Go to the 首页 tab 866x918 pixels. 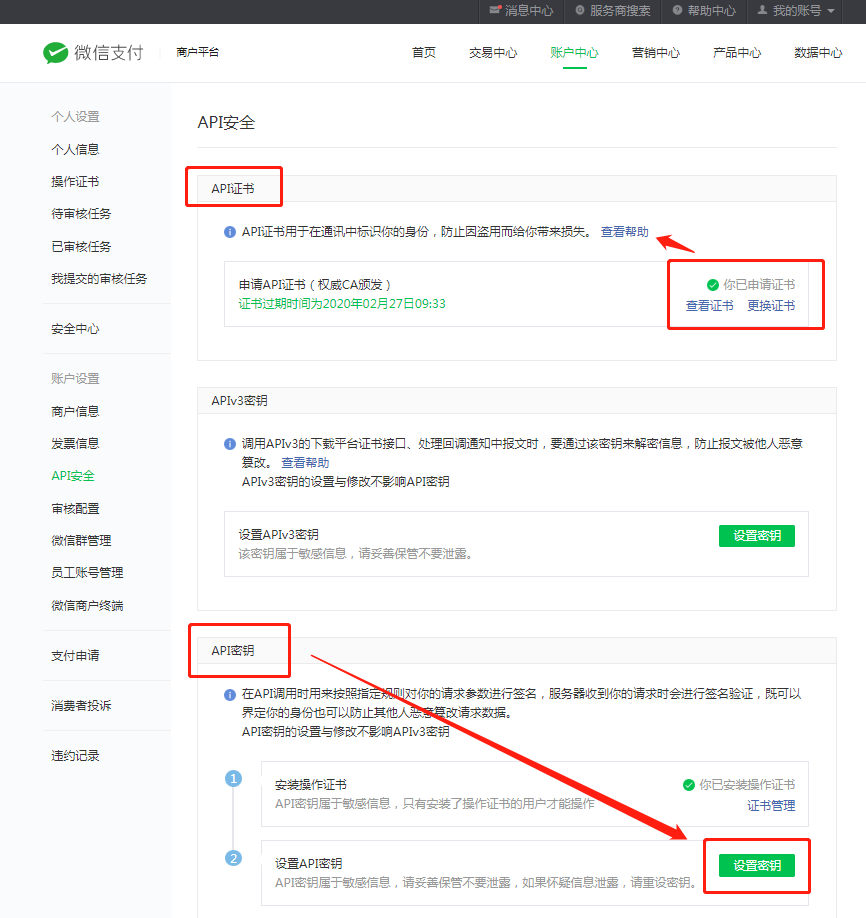click(x=424, y=53)
